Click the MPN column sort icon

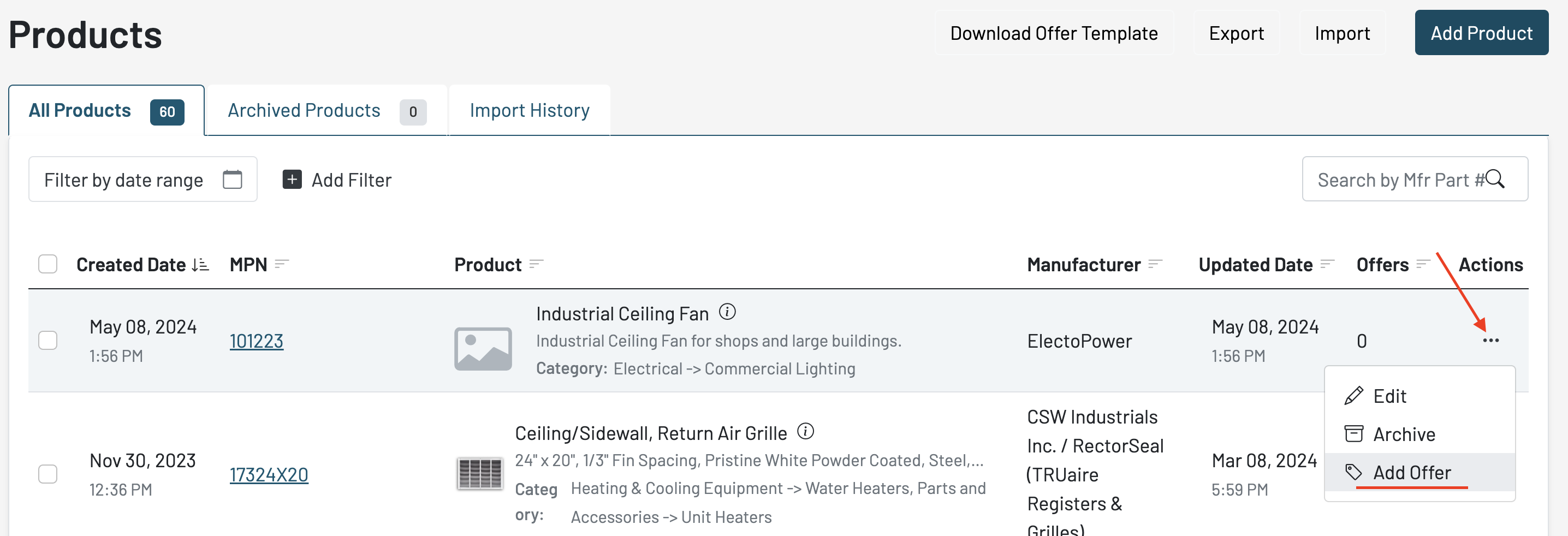(281, 264)
